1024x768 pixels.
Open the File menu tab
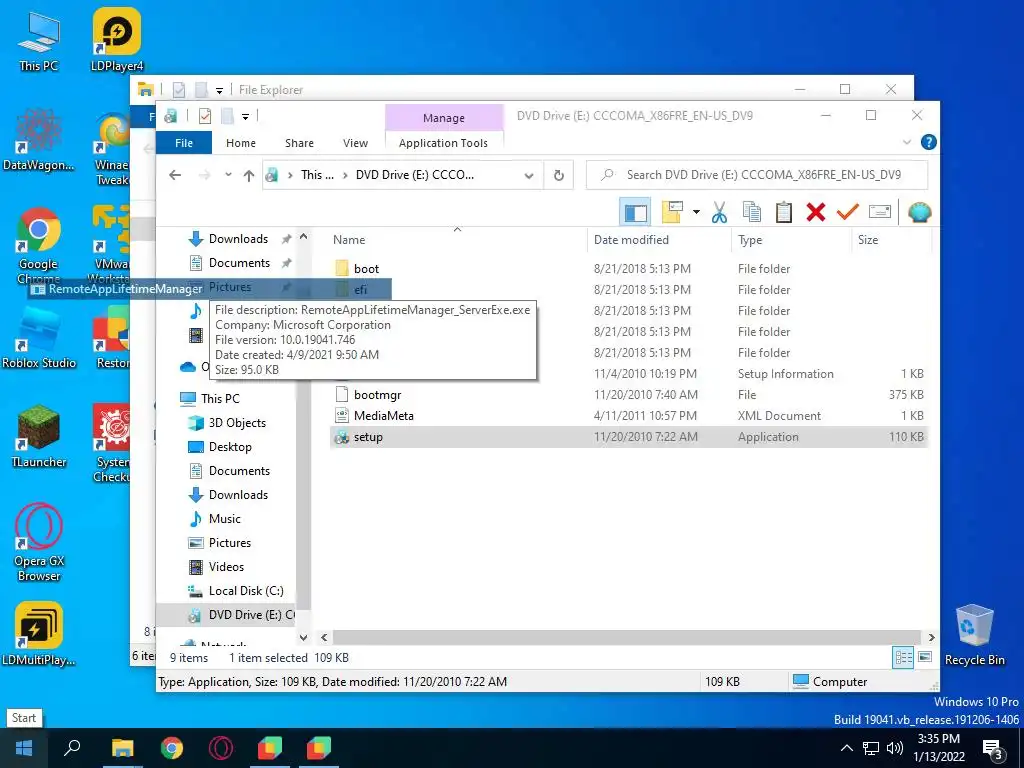184,143
